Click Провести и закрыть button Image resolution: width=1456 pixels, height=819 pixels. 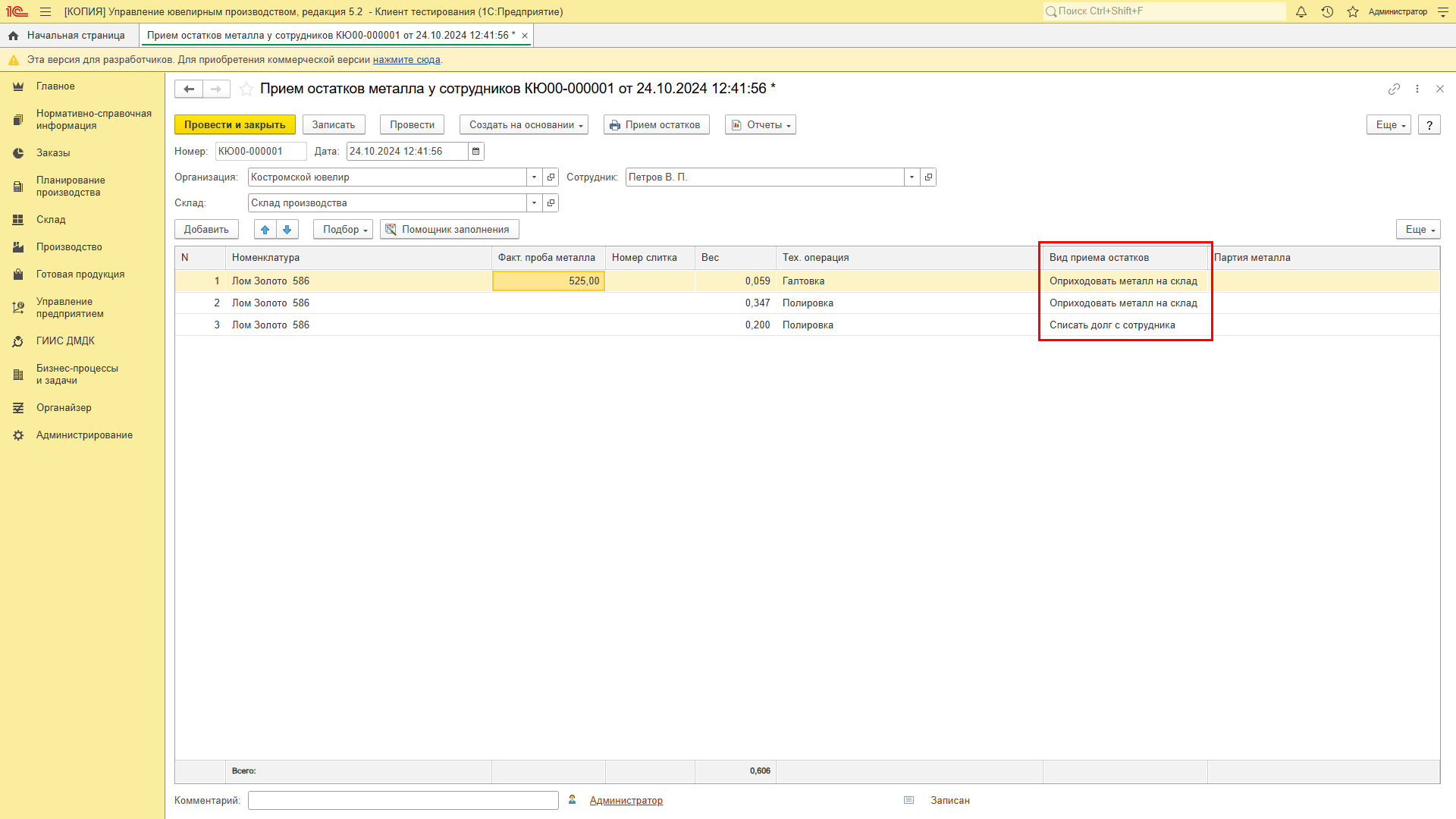(234, 125)
